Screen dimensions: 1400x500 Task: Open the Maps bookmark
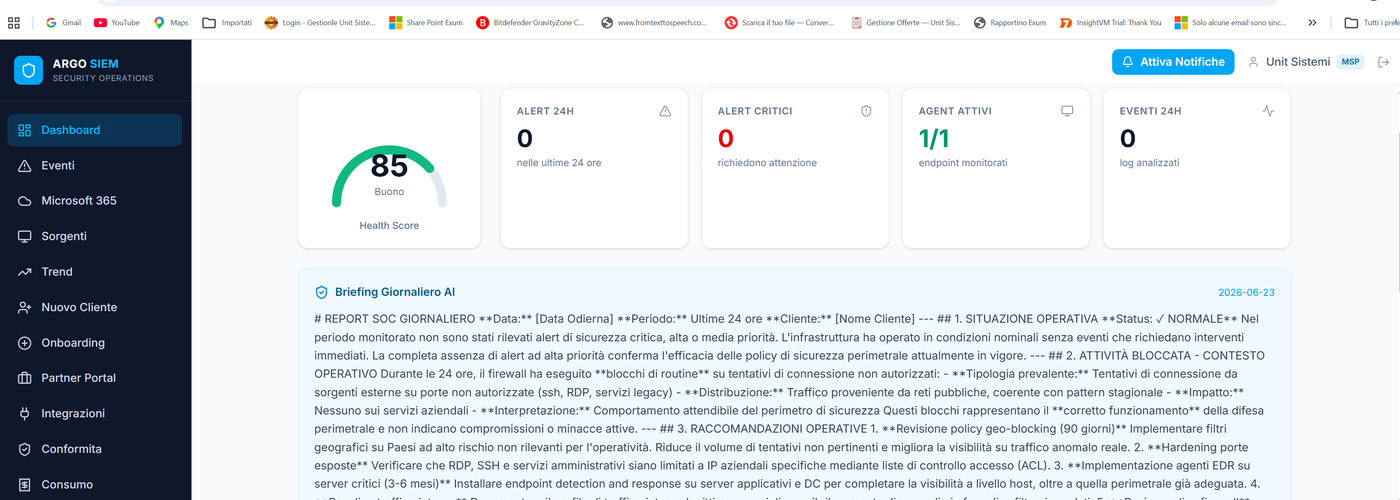[x=170, y=22]
